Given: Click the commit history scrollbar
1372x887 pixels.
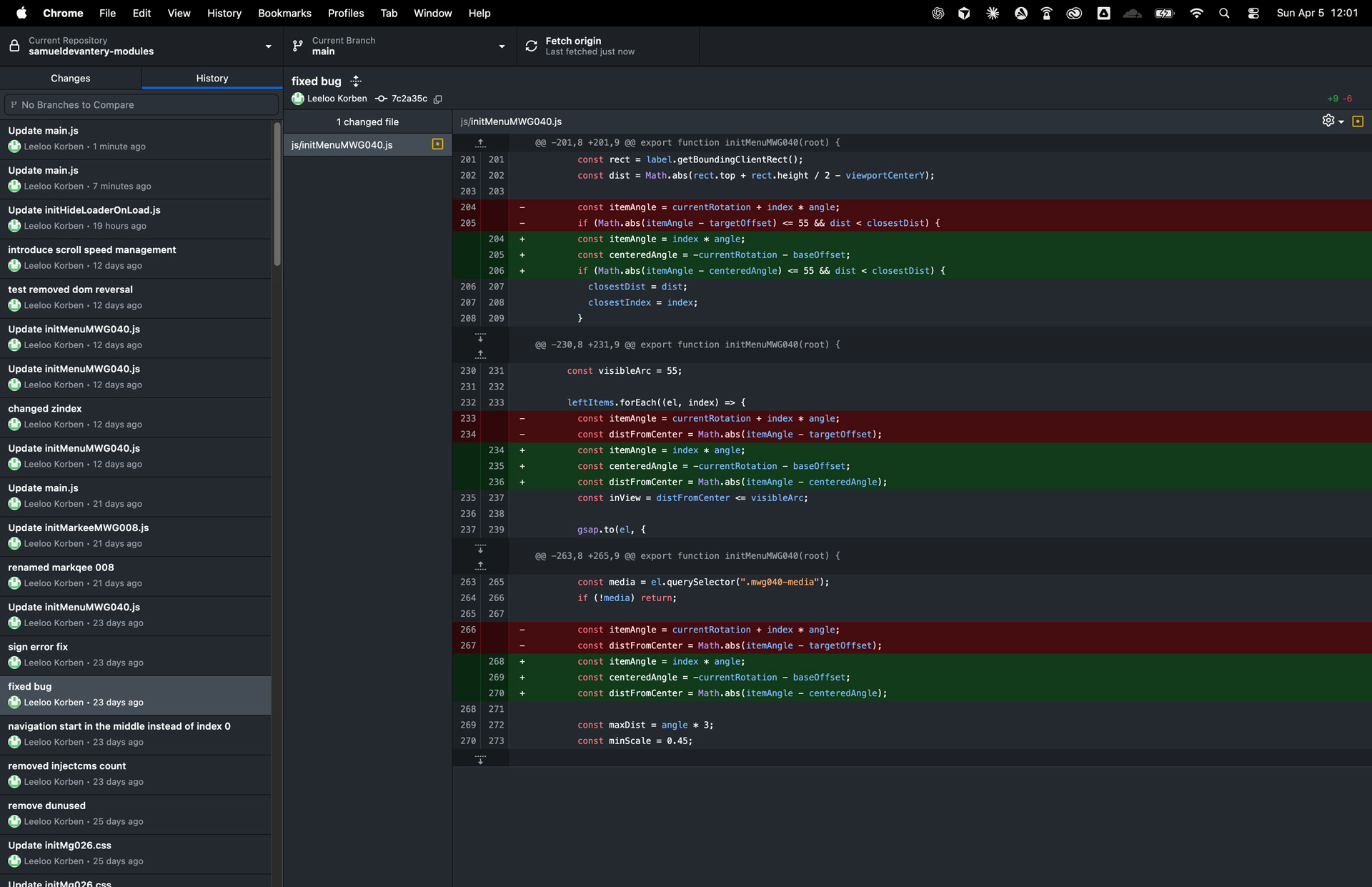Looking at the screenshot, I should click(277, 194).
